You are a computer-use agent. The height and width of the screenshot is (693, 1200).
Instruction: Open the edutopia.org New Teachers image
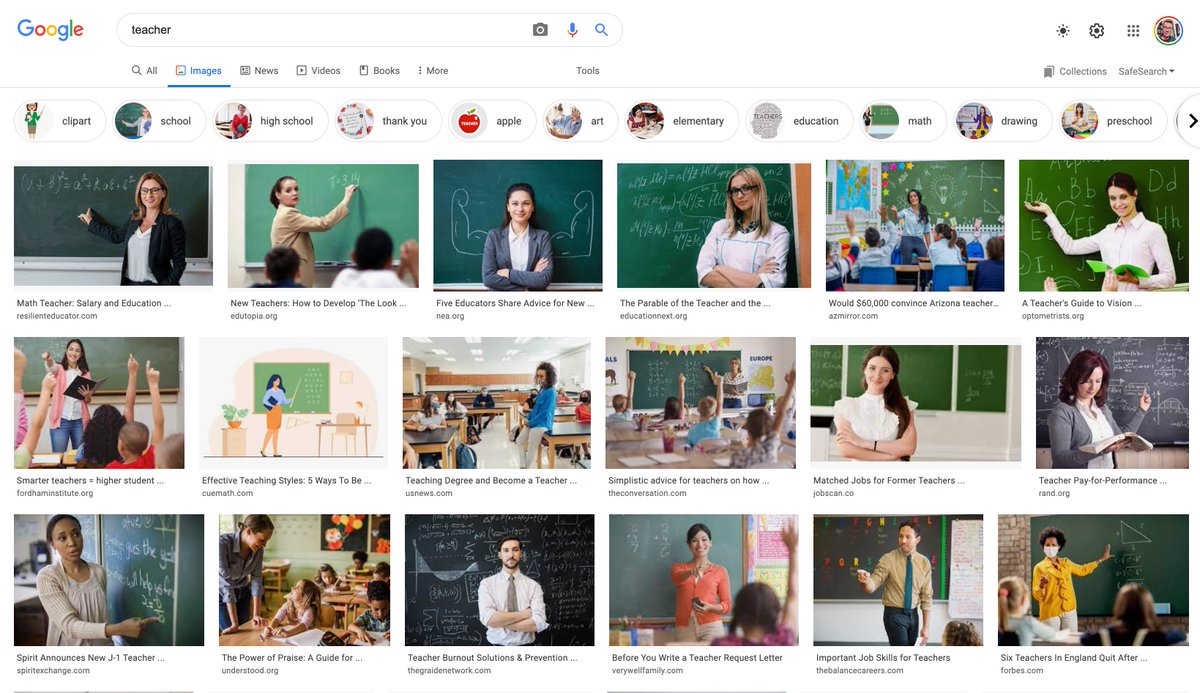pyautogui.click(x=323, y=226)
